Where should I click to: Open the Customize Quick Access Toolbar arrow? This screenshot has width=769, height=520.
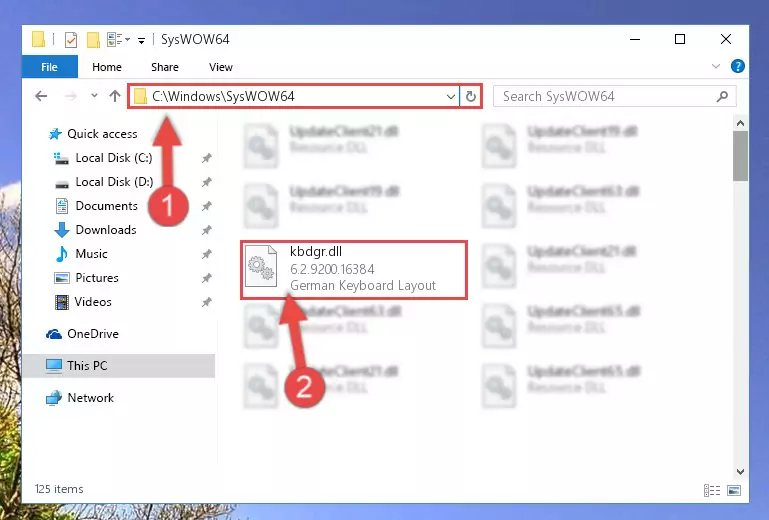(x=141, y=40)
